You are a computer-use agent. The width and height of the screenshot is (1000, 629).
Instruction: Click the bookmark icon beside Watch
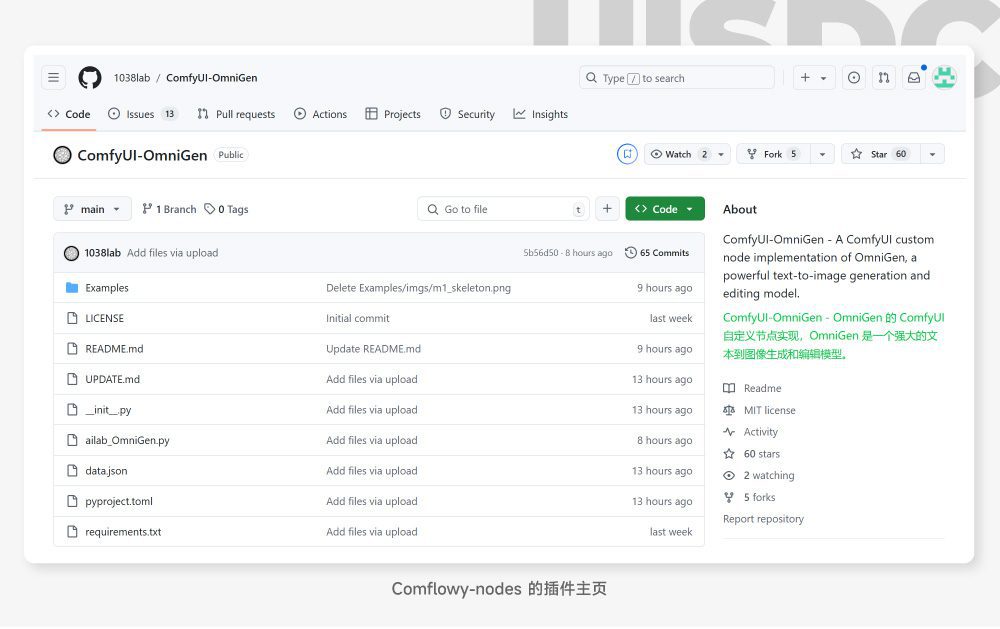627,154
